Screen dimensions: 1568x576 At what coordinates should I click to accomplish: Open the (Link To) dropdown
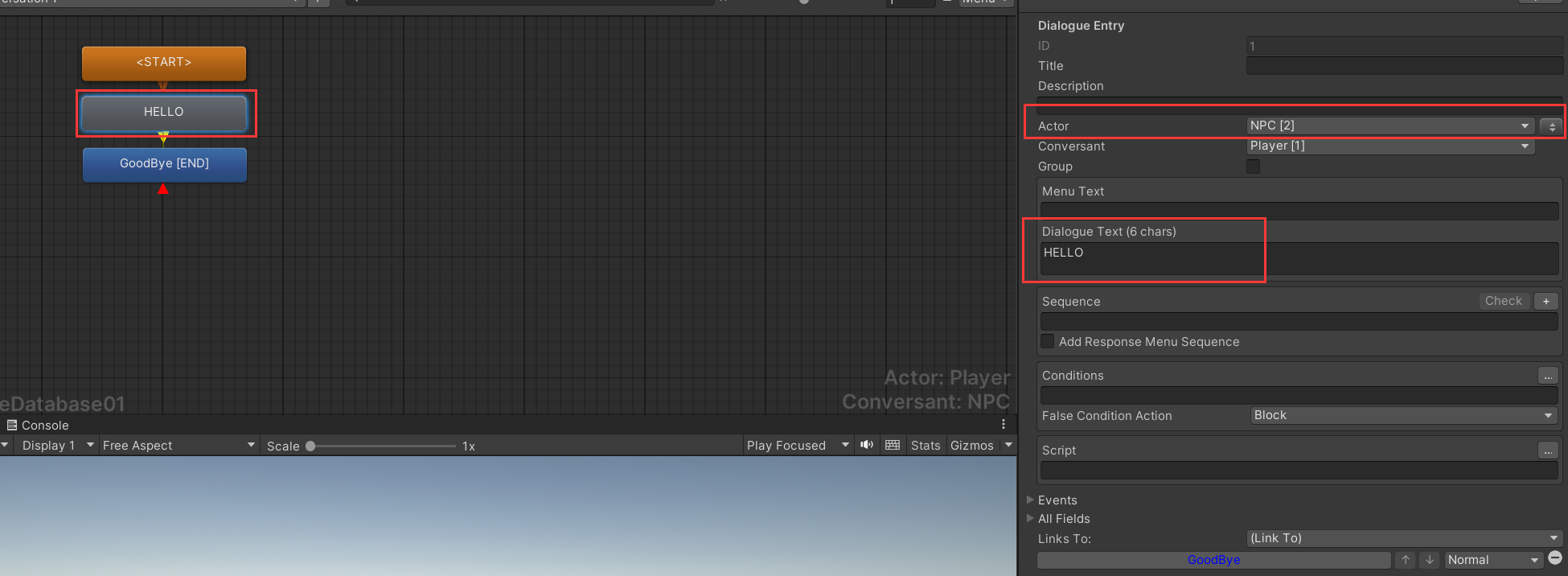pyautogui.click(x=1404, y=538)
